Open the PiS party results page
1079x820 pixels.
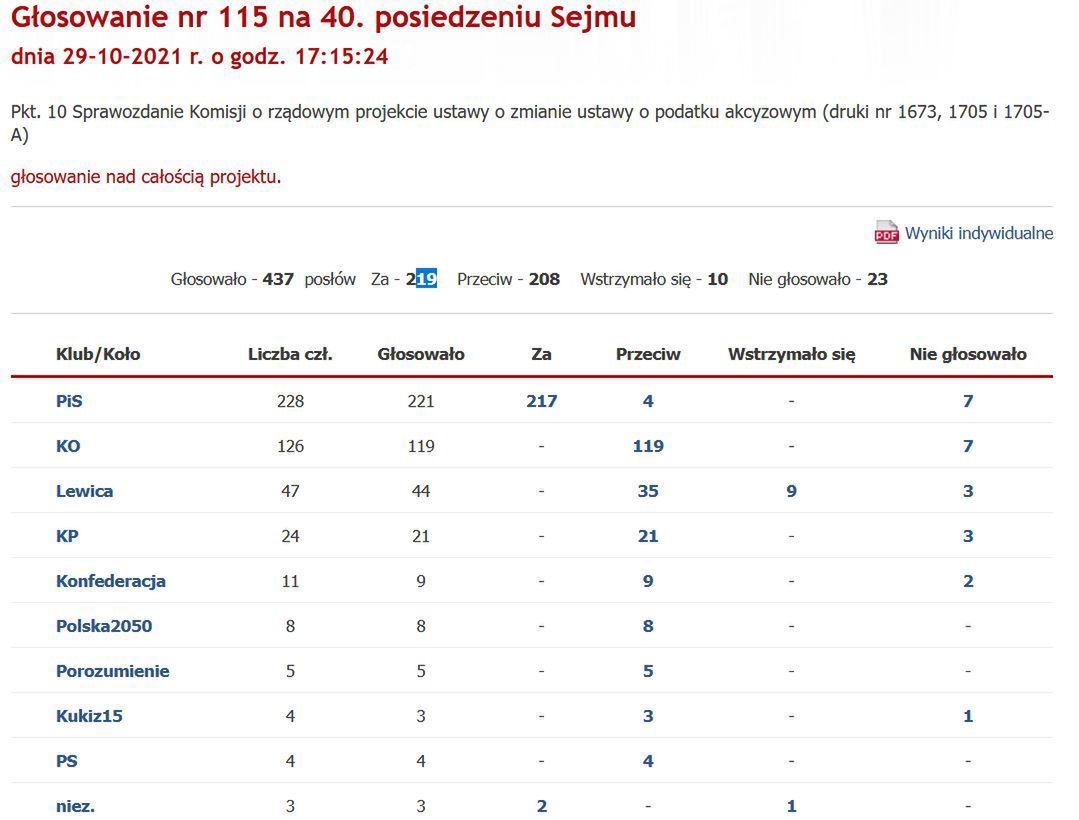click(69, 400)
